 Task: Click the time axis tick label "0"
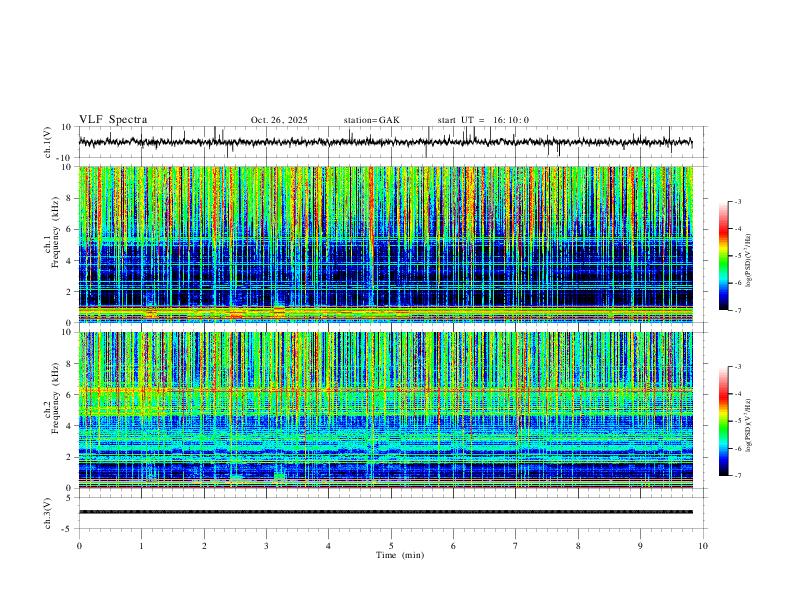coord(79,546)
